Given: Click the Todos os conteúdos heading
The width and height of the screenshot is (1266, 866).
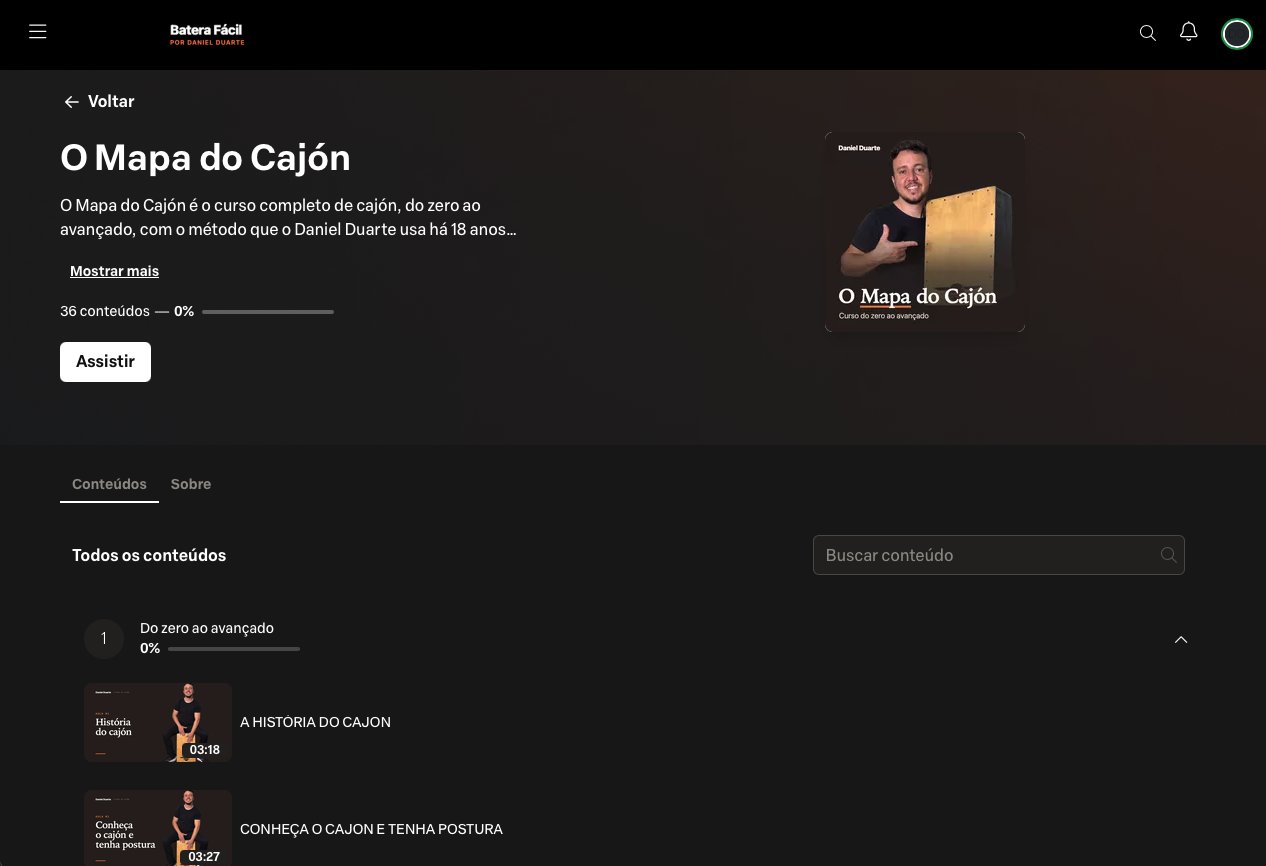Looking at the screenshot, I should click(149, 555).
